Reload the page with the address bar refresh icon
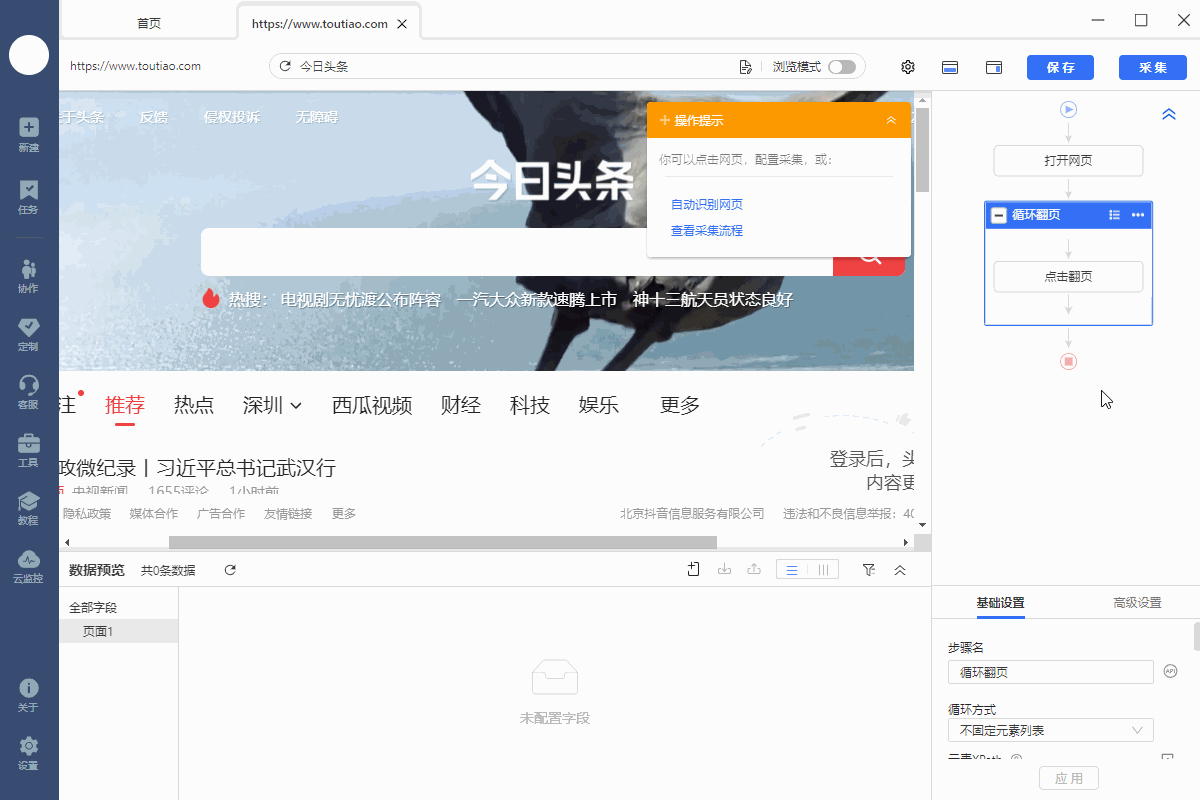This screenshot has height=800, width=1200. click(x=285, y=67)
